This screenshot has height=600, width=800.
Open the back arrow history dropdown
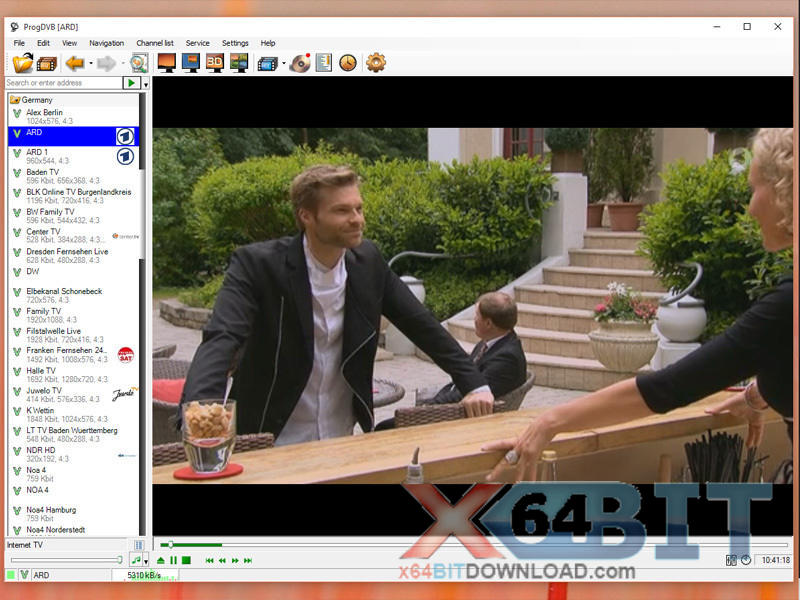(x=91, y=63)
